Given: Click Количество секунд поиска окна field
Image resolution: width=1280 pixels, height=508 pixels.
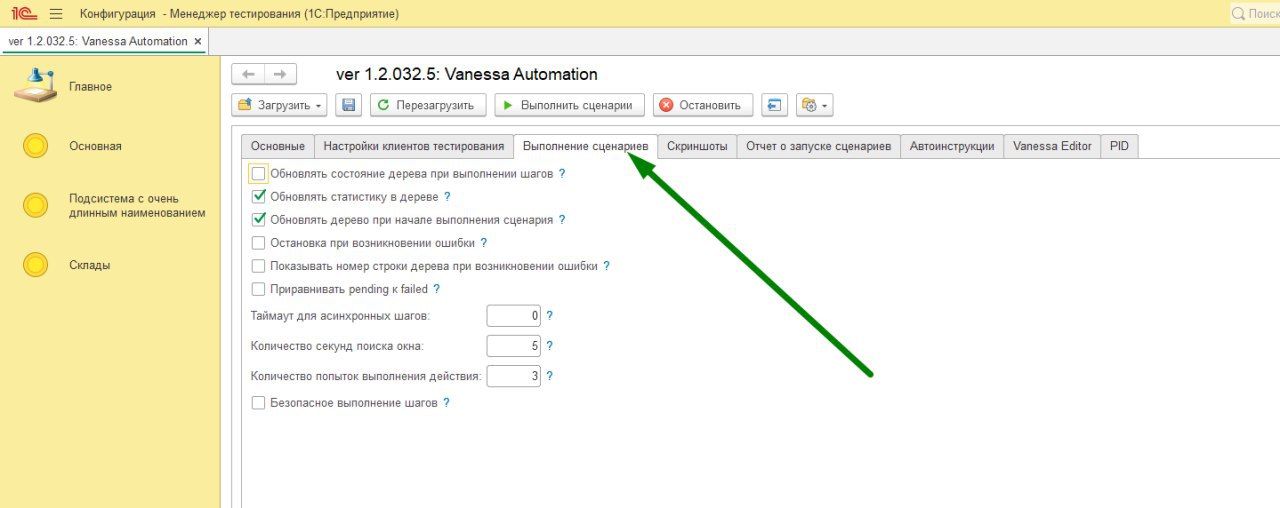Looking at the screenshot, I should (514, 346).
